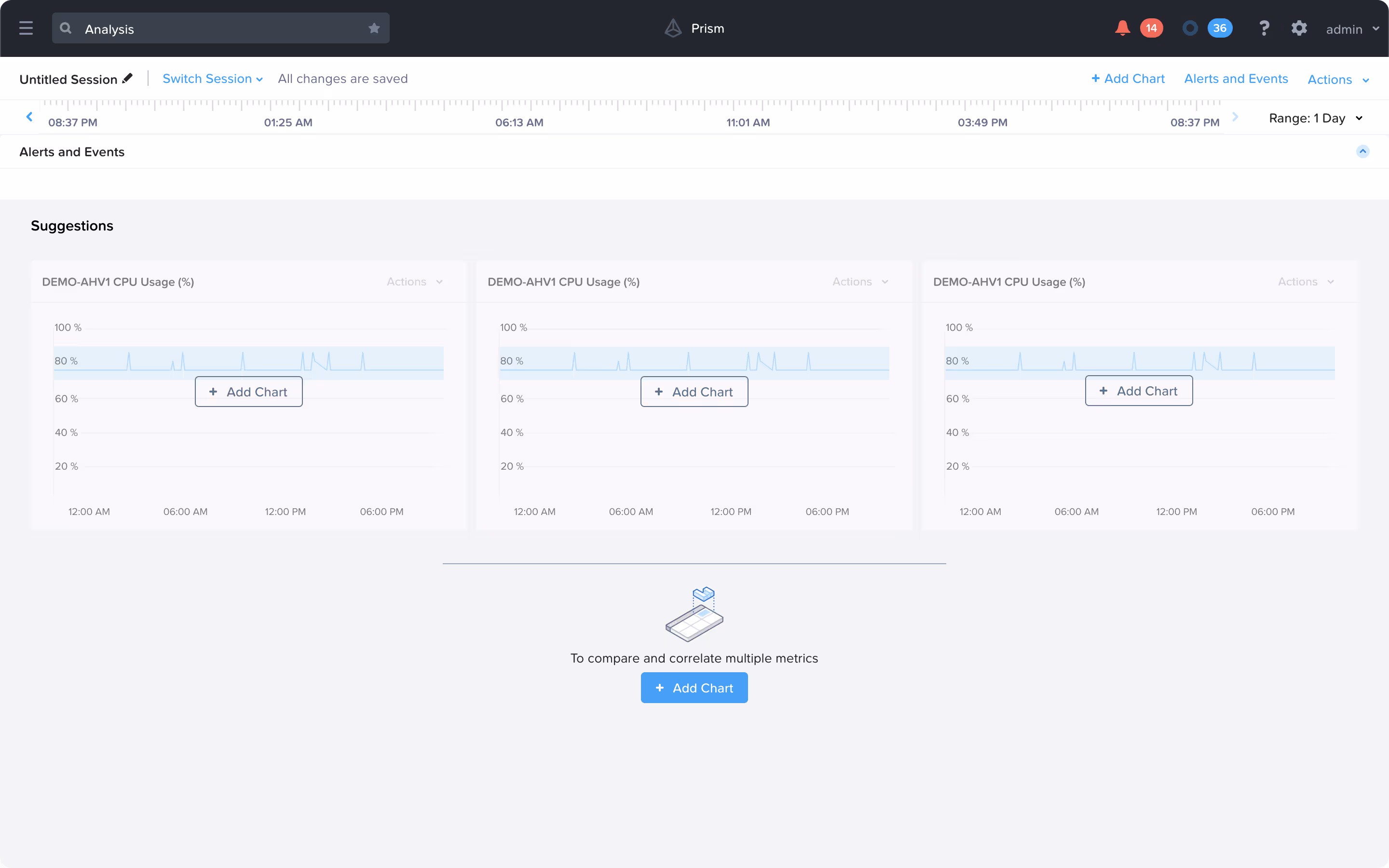Open the settings gear
Viewport: 1389px width, 868px height.
[x=1299, y=27]
